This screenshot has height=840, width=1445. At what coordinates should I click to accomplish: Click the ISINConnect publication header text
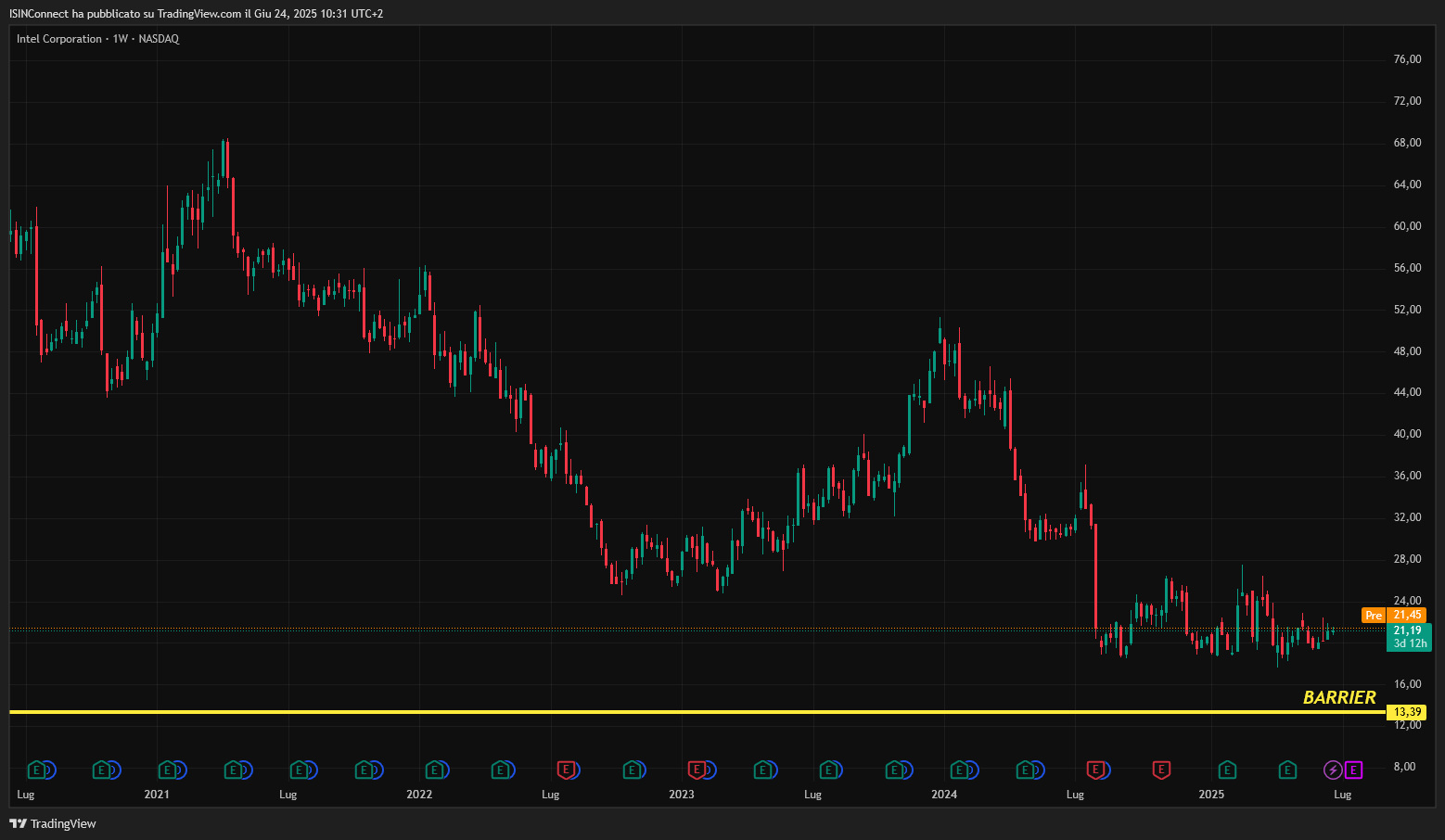(196, 13)
